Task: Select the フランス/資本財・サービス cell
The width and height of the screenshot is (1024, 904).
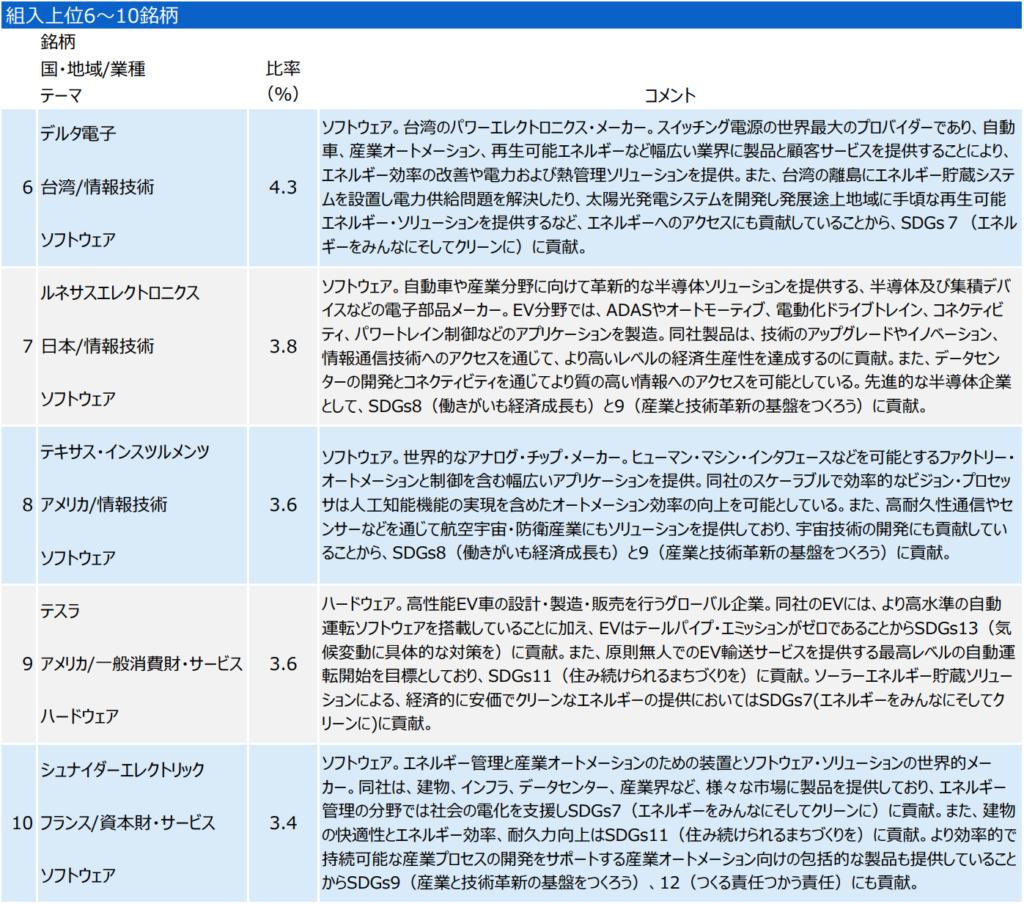Action: [127, 823]
